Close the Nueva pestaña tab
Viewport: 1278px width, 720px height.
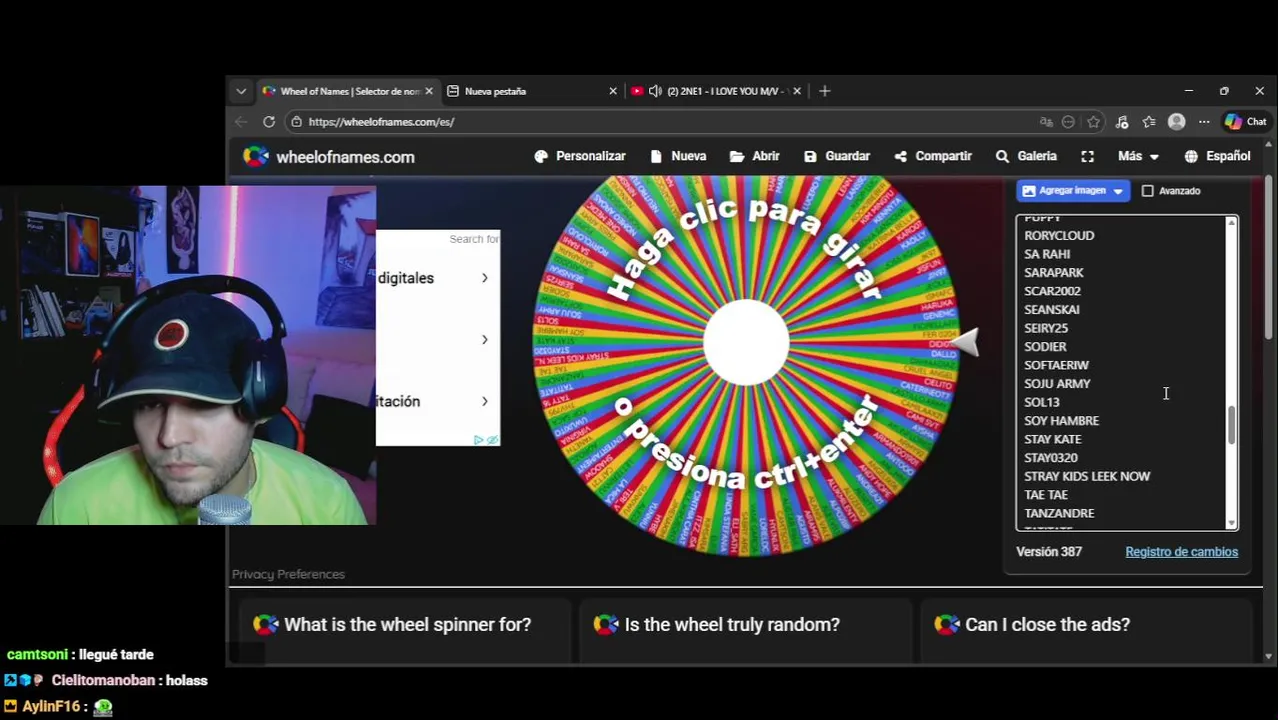[x=613, y=91]
